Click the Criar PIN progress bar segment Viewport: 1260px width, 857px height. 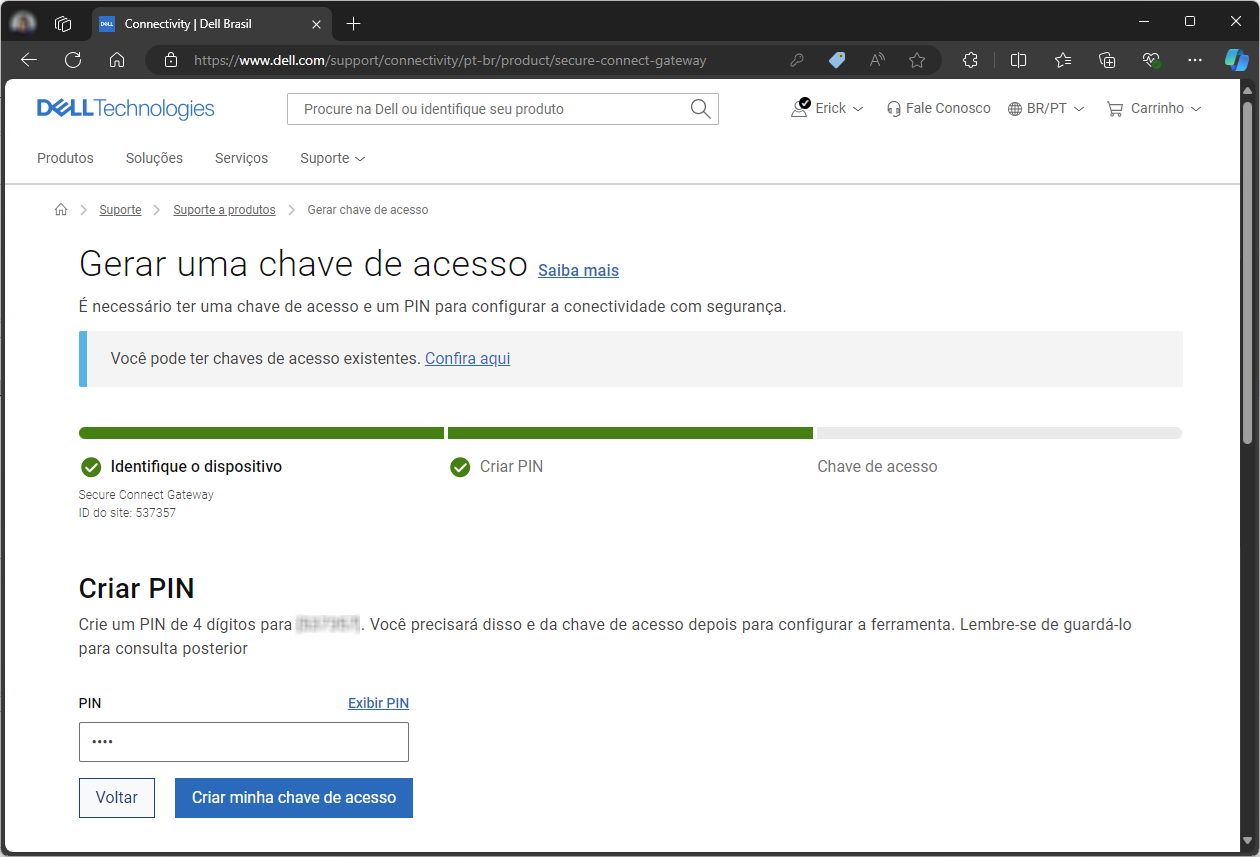(629, 432)
